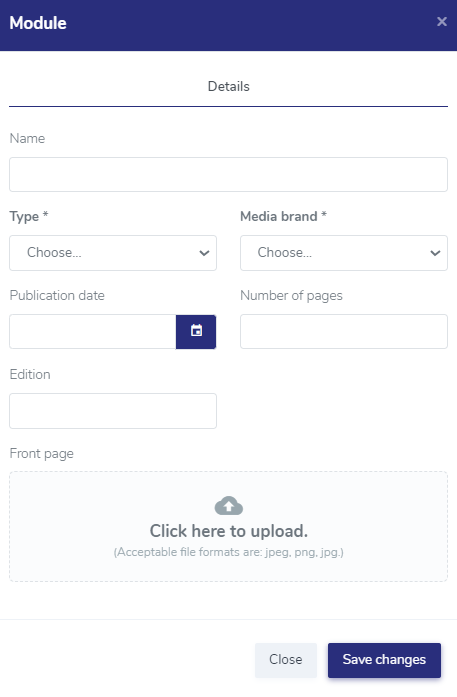Click the acceptable file formats hint text
The width and height of the screenshot is (457, 697).
pyautogui.click(x=228, y=552)
